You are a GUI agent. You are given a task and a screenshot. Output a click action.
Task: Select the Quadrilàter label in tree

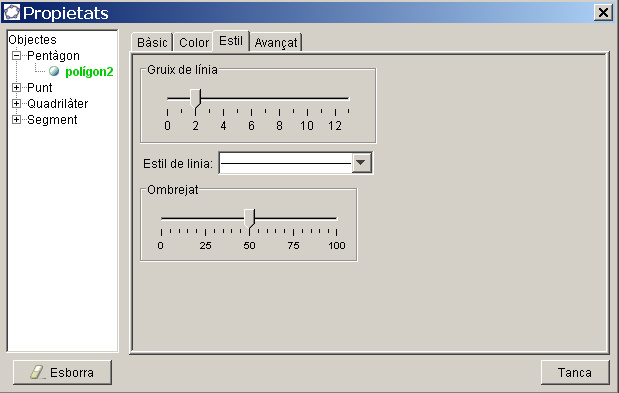(58, 103)
